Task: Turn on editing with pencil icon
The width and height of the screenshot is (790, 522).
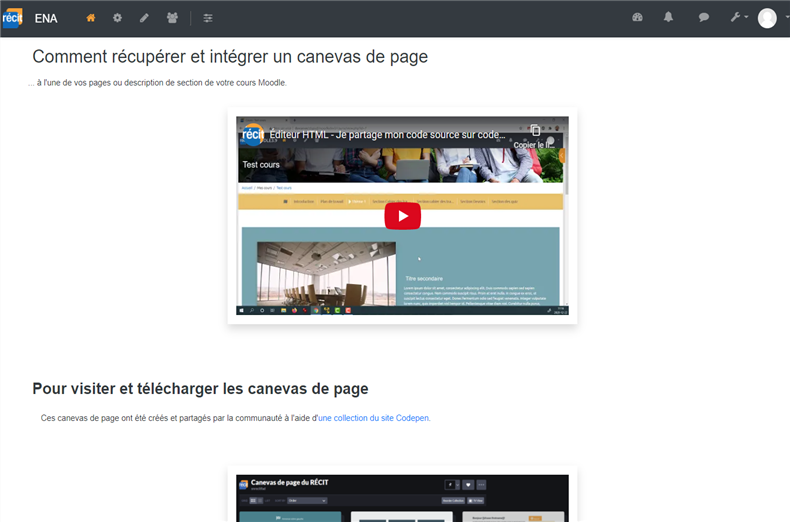Action: click(x=144, y=18)
